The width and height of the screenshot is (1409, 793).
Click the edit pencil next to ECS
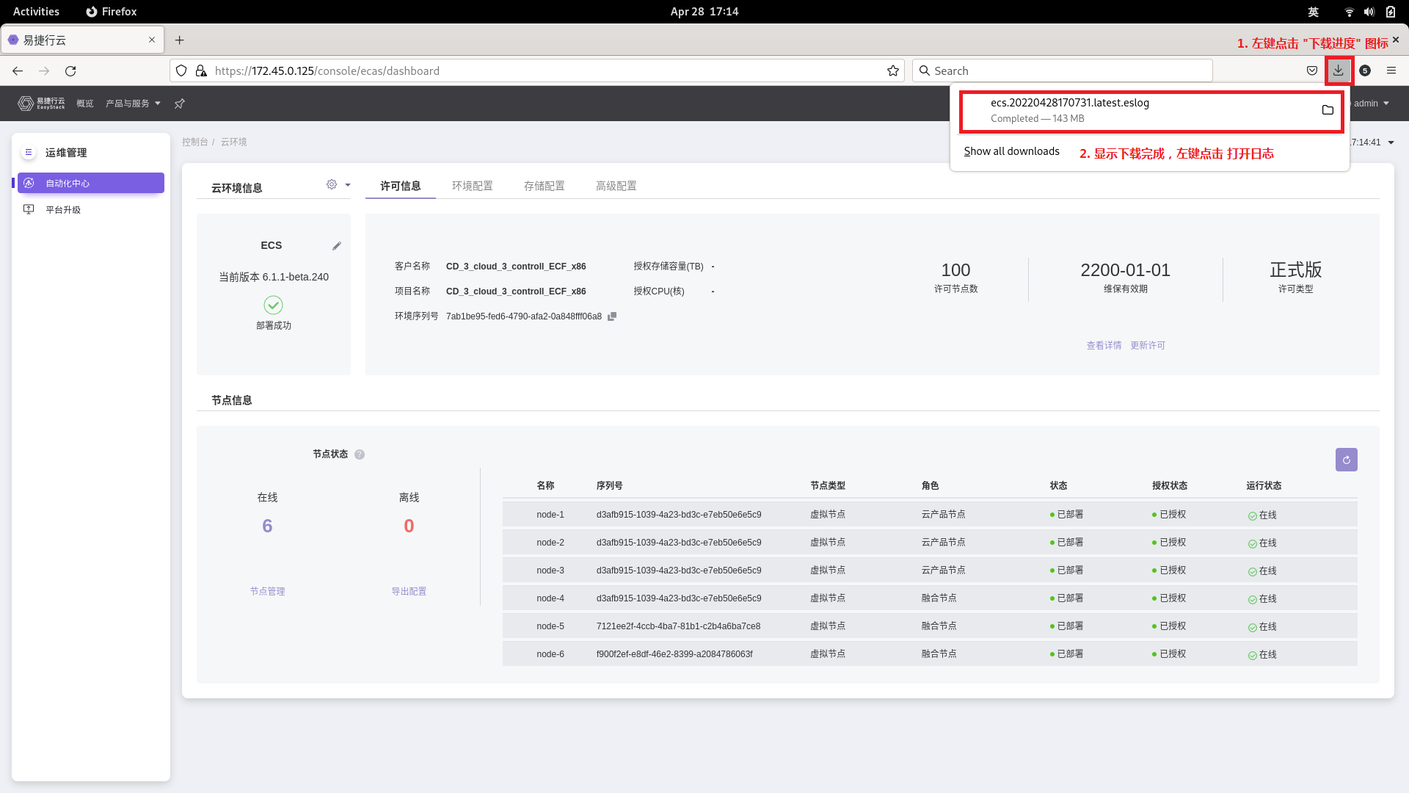337,246
